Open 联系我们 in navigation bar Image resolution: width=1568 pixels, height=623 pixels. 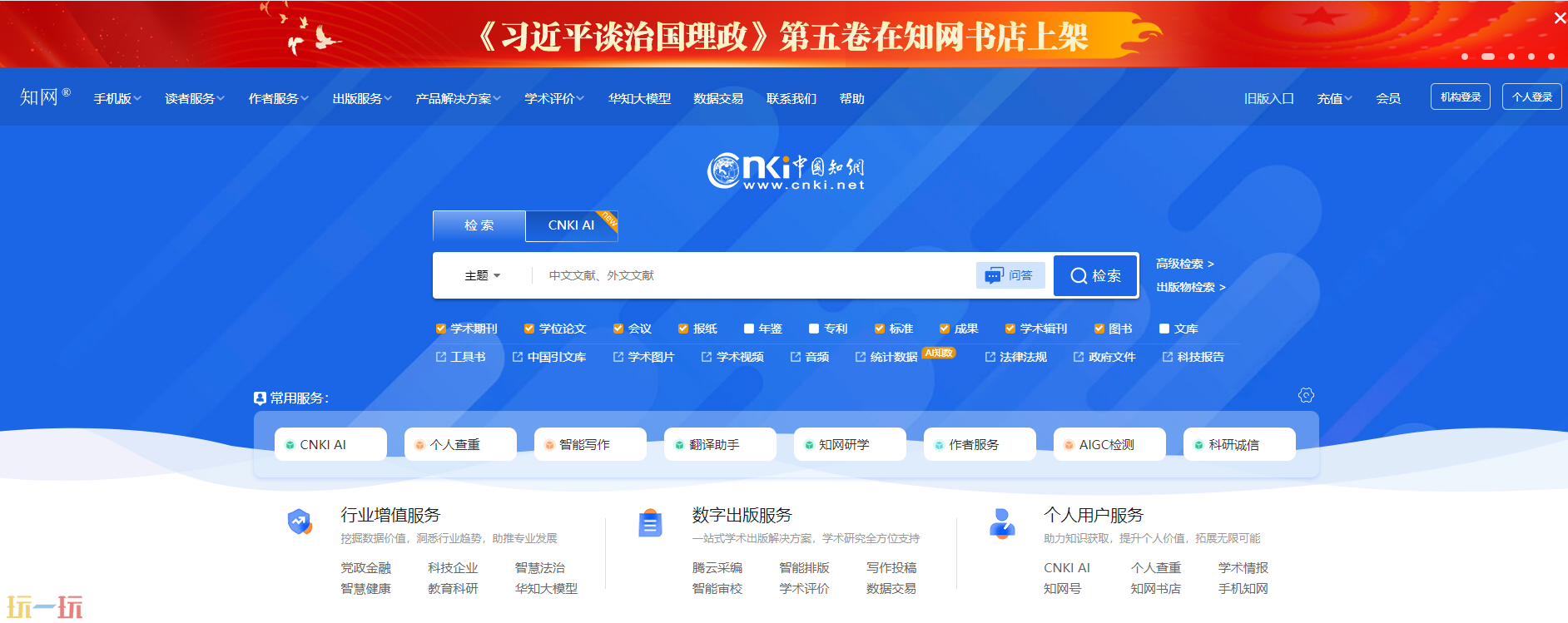pos(791,98)
